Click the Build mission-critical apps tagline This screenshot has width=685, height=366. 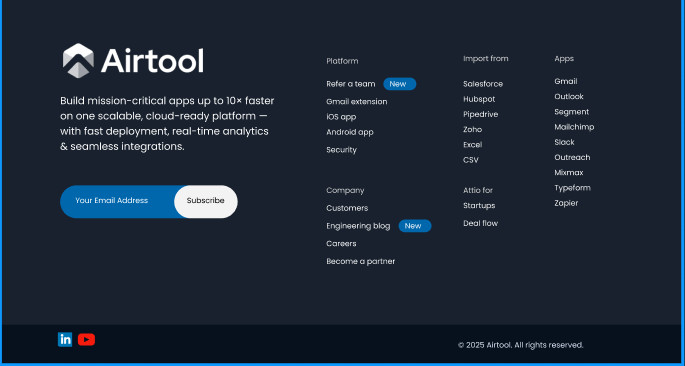[x=167, y=124]
